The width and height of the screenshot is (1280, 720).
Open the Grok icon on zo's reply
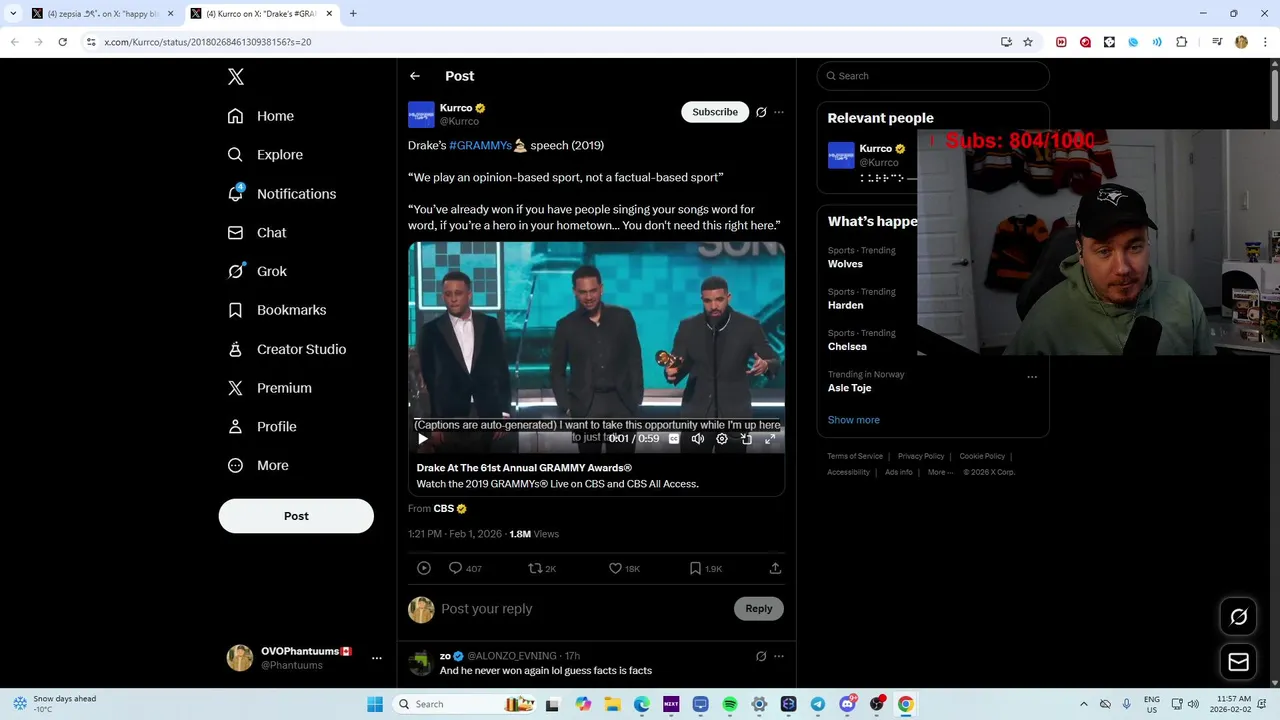coord(761,656)
